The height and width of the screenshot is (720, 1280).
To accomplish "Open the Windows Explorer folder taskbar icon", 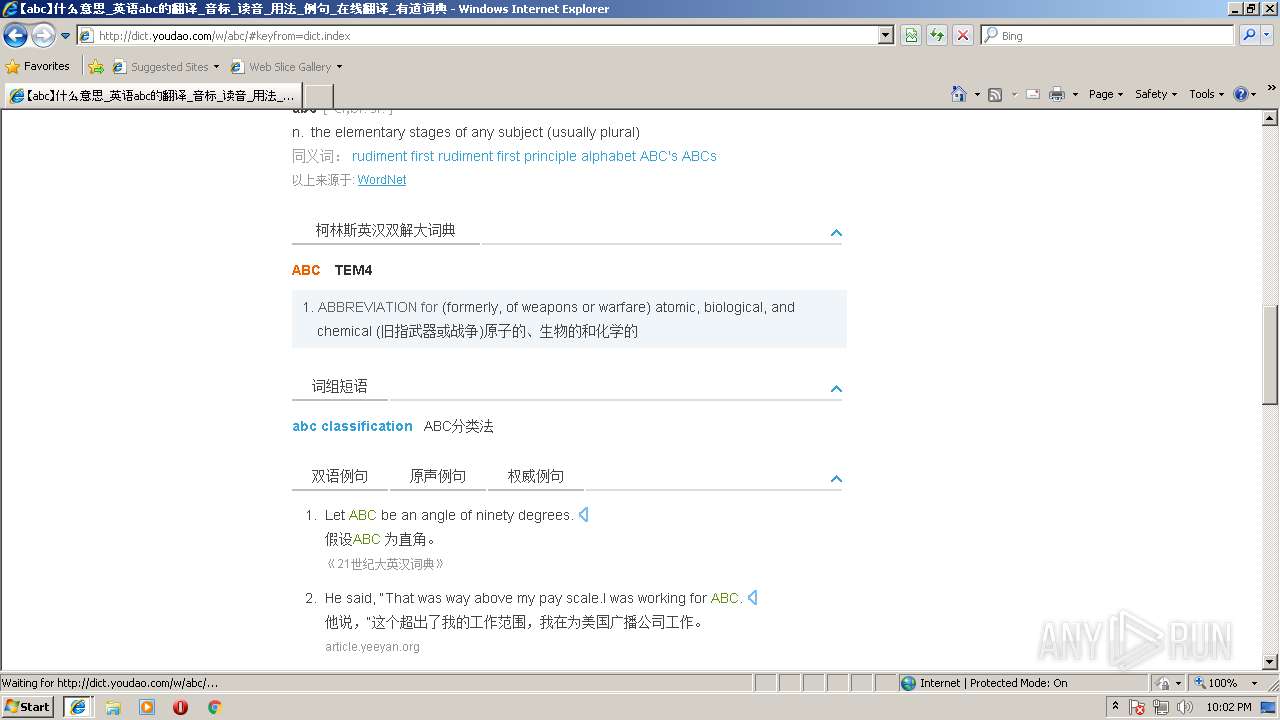I will pyautogui.click(x=113, y=707).
